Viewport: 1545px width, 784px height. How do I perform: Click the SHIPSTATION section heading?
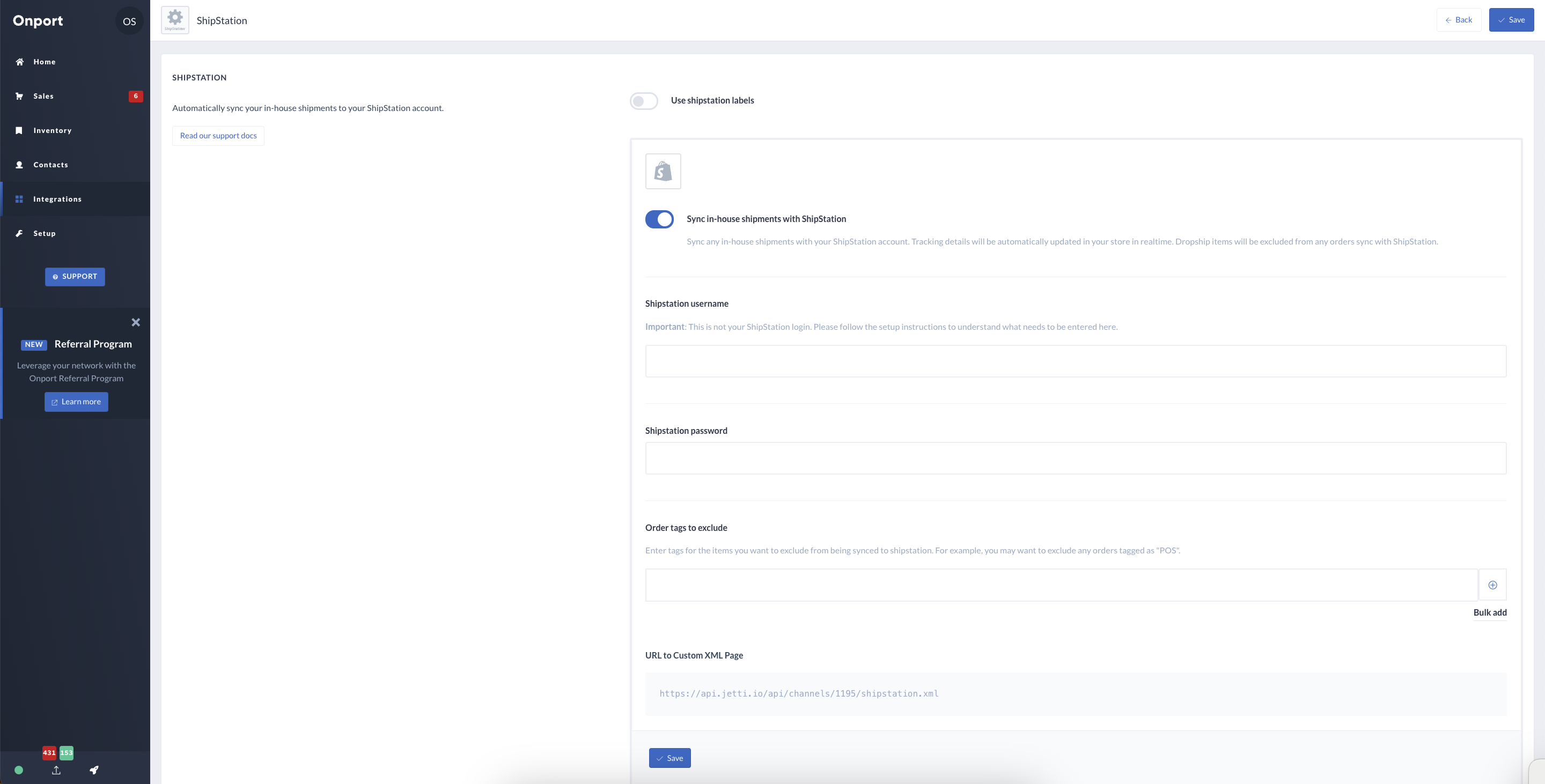point(199,77)
